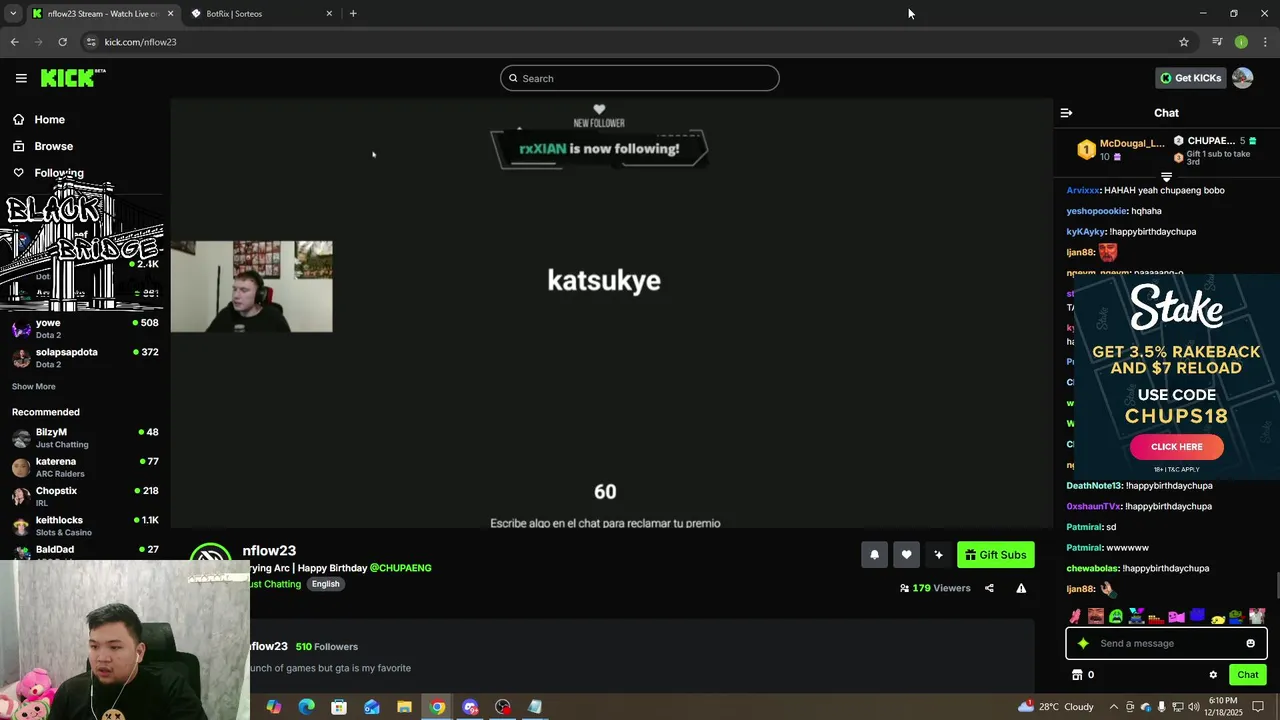
Task: Bookmark this page with the star
Action: pyautogui.click(x=1184, y=42)
